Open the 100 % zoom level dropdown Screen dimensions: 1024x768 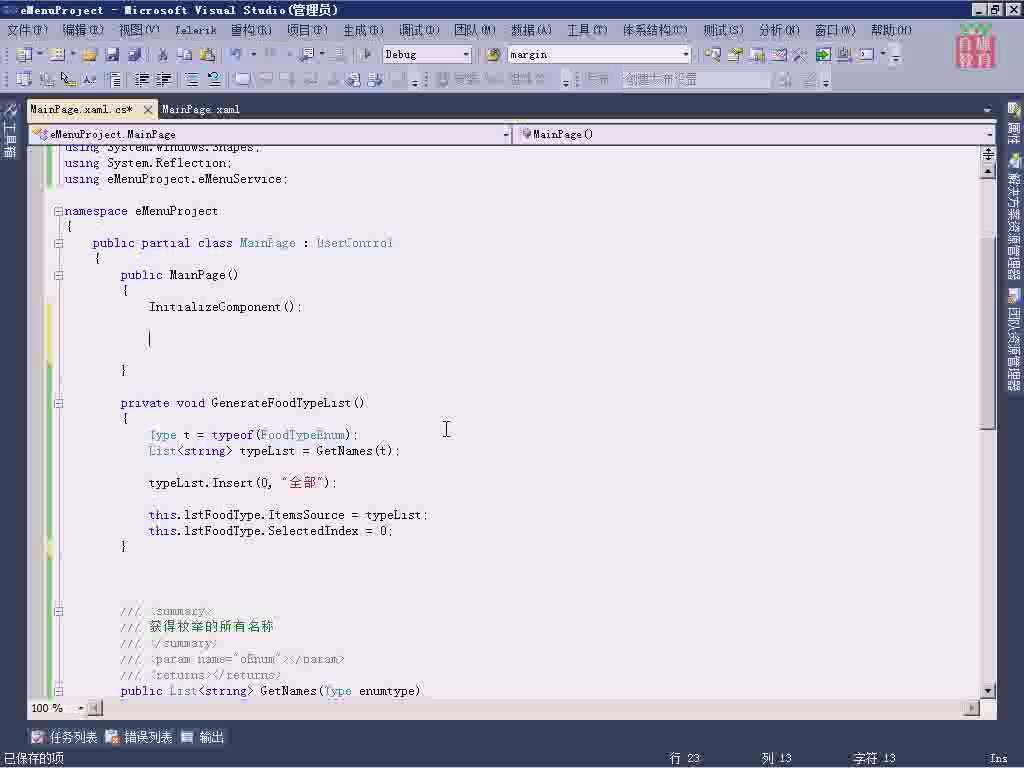tap(81, 708)
